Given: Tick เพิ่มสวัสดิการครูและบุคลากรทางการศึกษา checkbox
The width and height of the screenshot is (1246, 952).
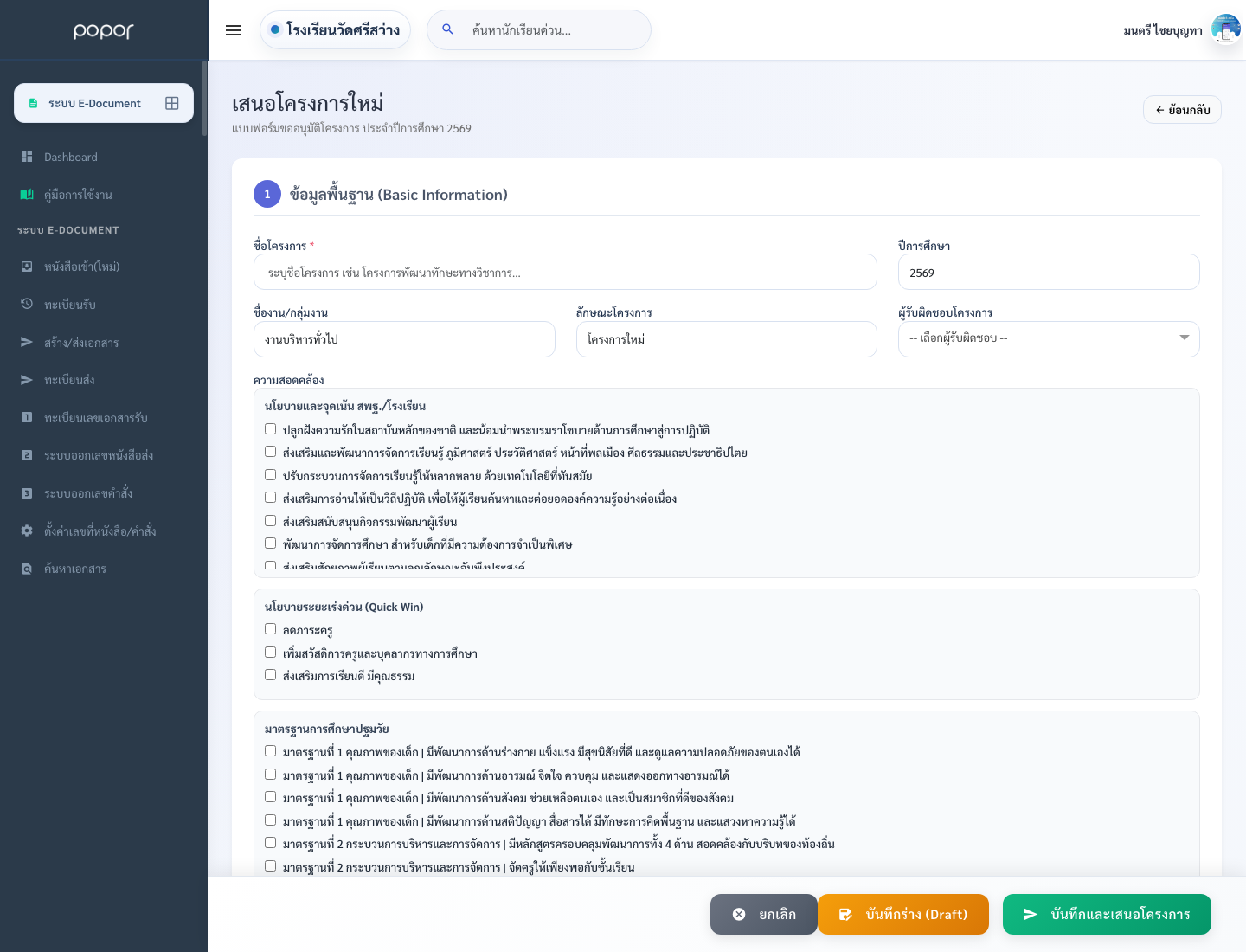Looking at the screenshot, I should (x=271, y=653).
